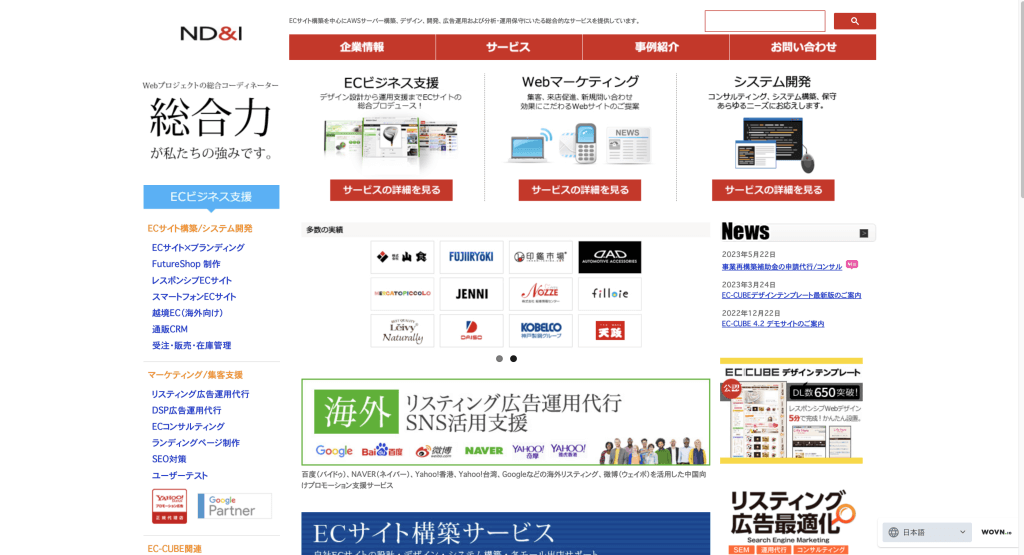
Task: Click the News arrow icon
Action: 863,233
